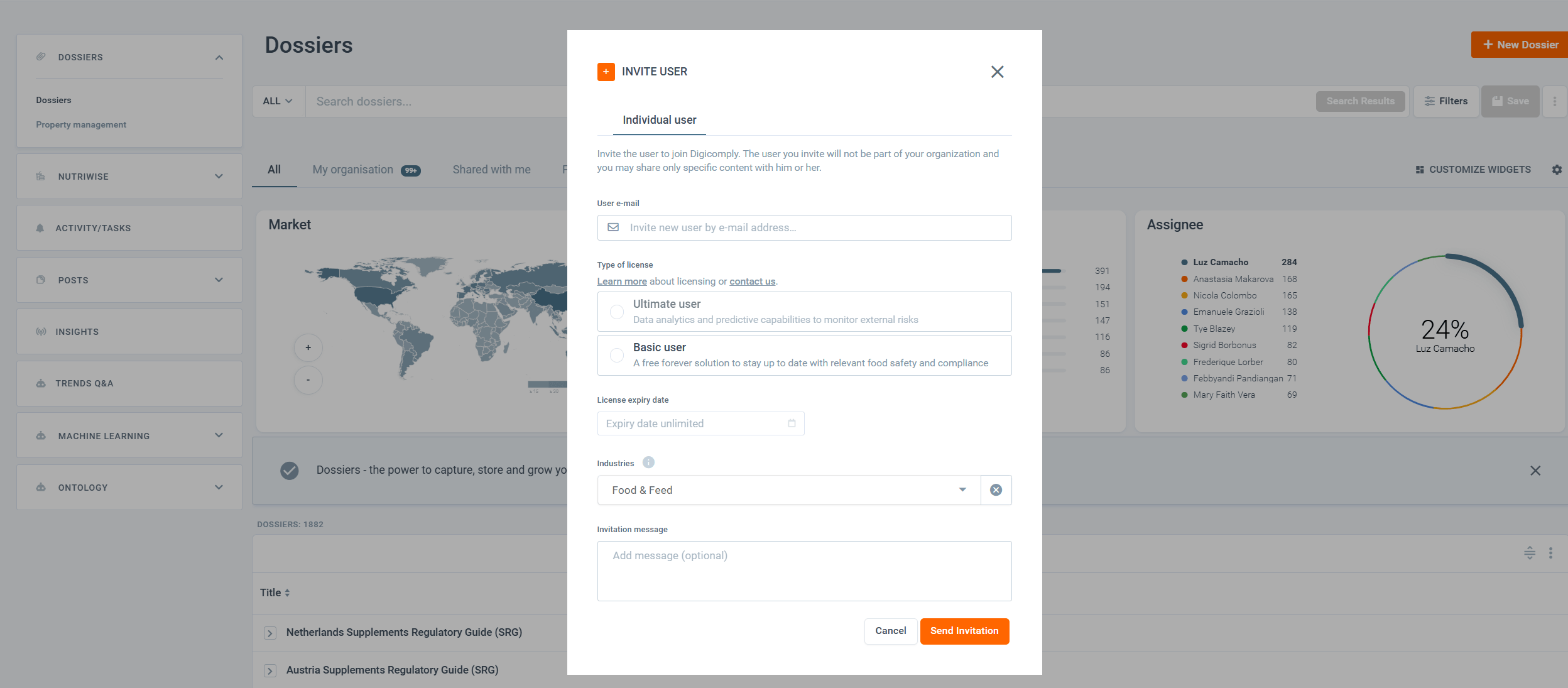1568x688 pixels.
Task: Open the table three-dot options menu
Action: 1550,553
